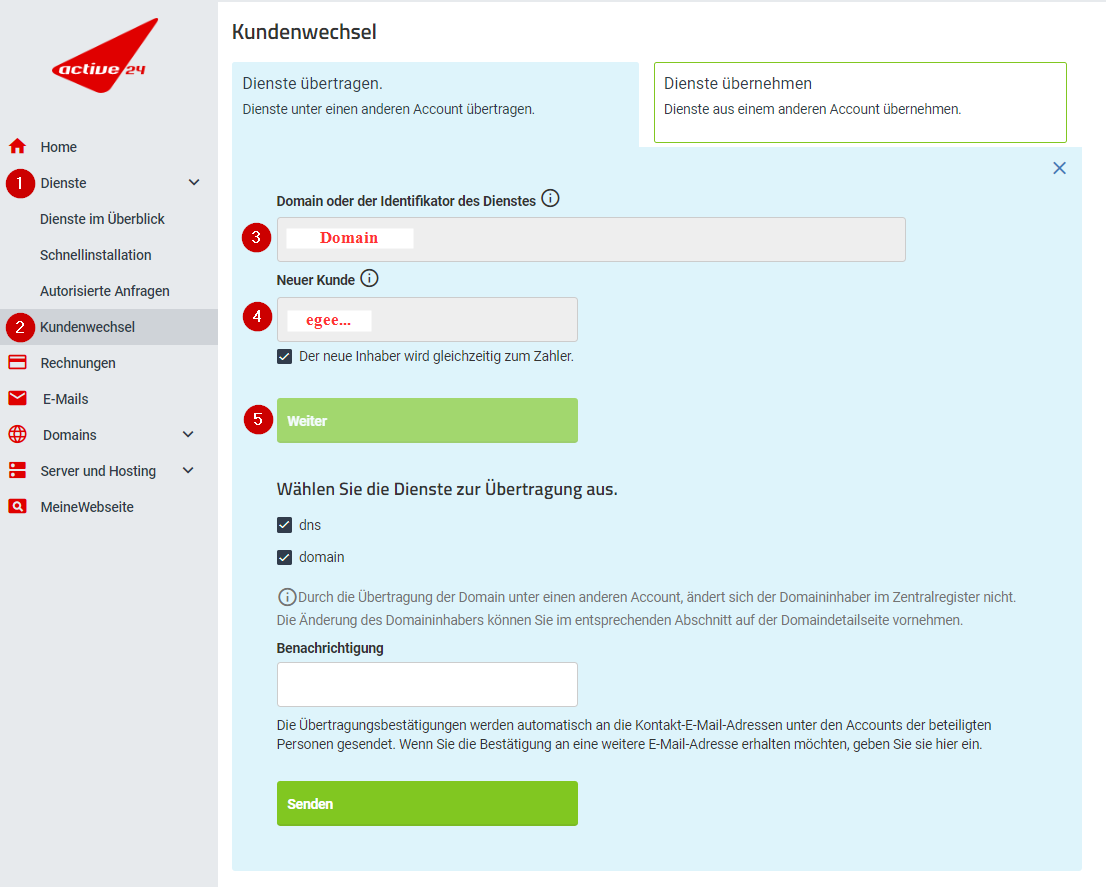The width and height of the screenshot is (1106, 887).
Task: Click info icon next to Domain identifier label
Action: coord(550,199)
